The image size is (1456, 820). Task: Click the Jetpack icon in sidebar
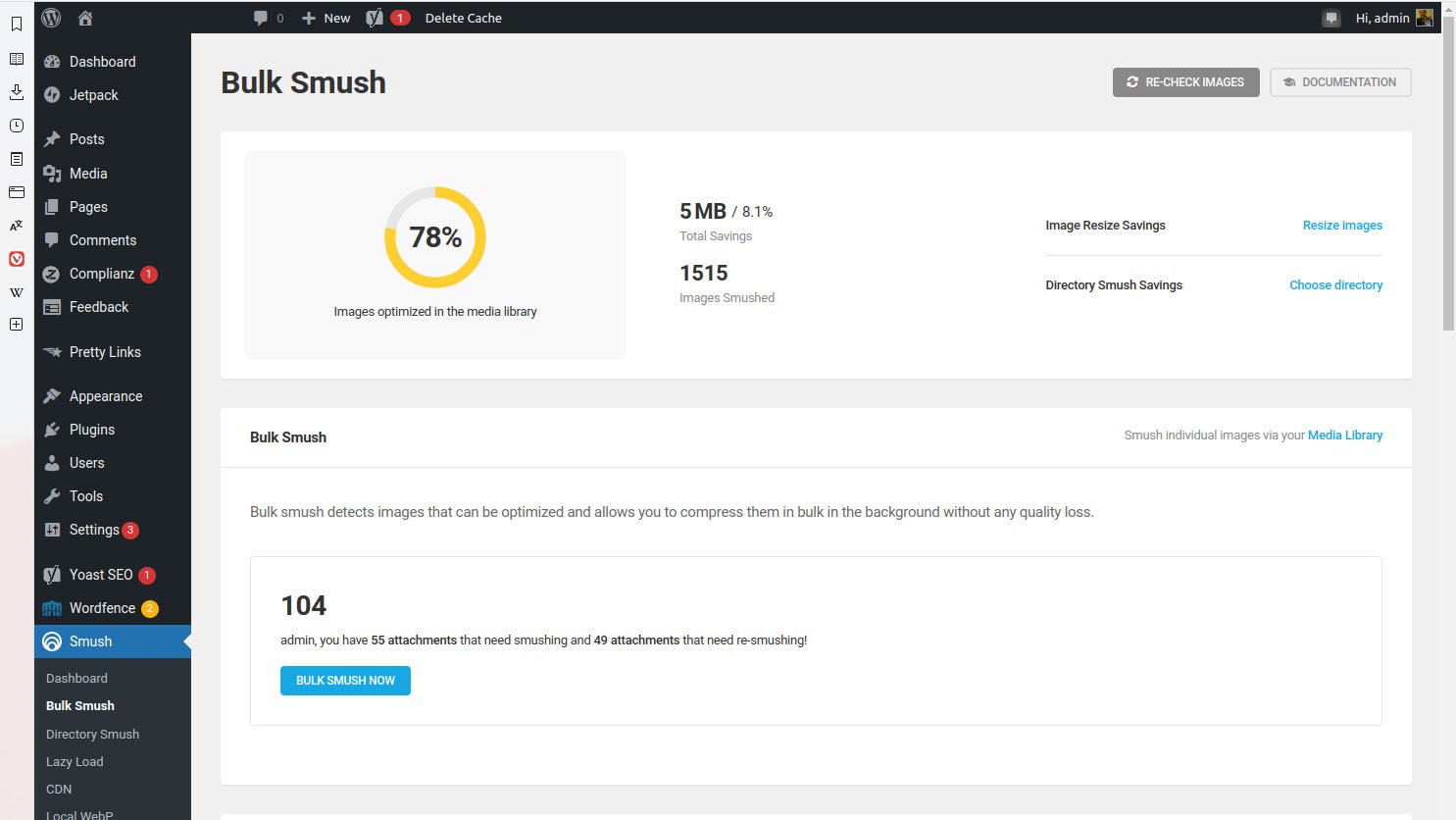52,95
